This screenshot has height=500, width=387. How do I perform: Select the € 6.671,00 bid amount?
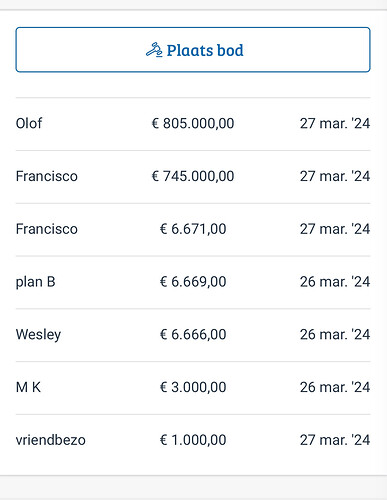point(193,229)
